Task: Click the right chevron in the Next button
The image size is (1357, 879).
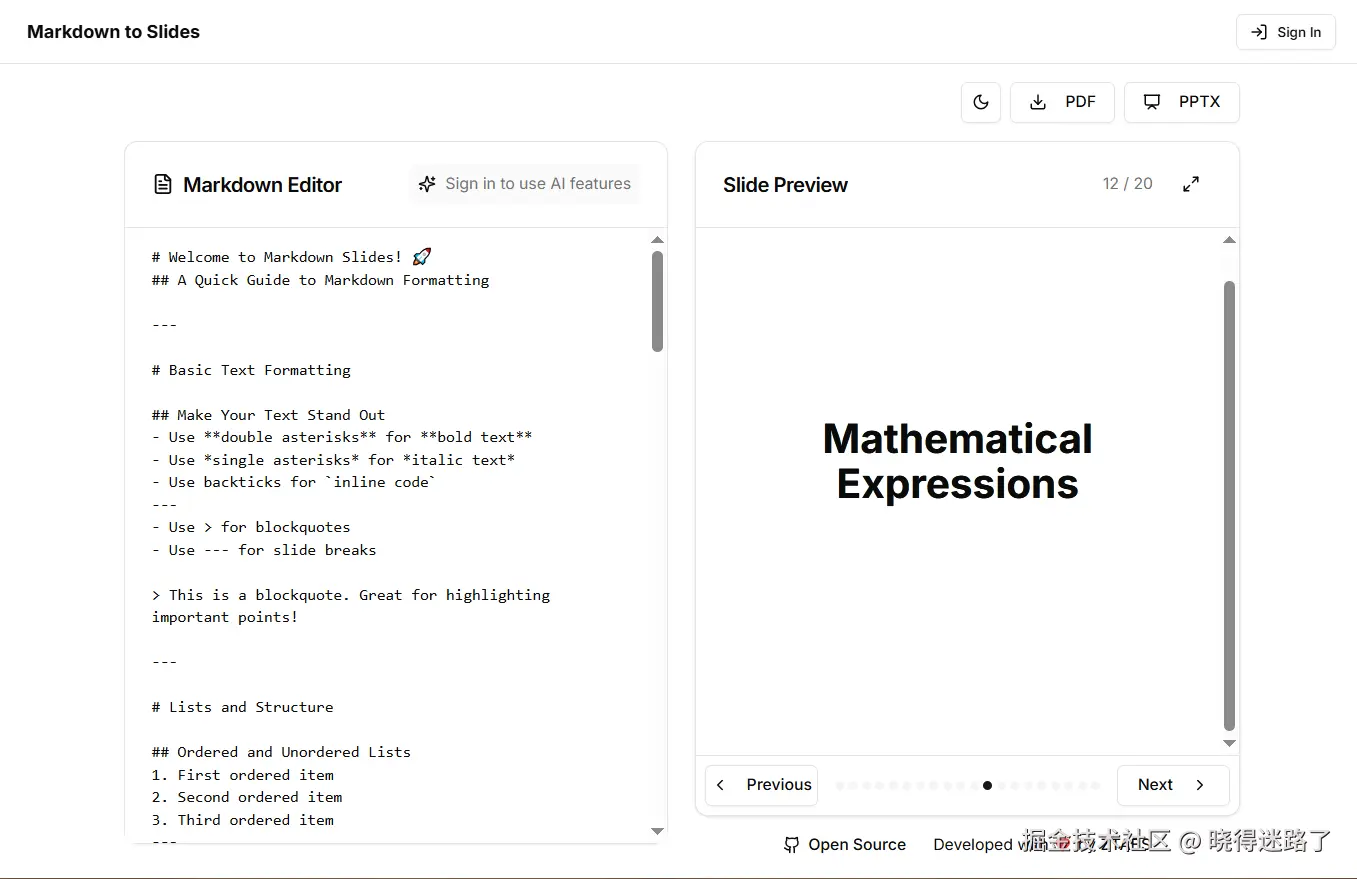Action: click(x=1200, y=785)
